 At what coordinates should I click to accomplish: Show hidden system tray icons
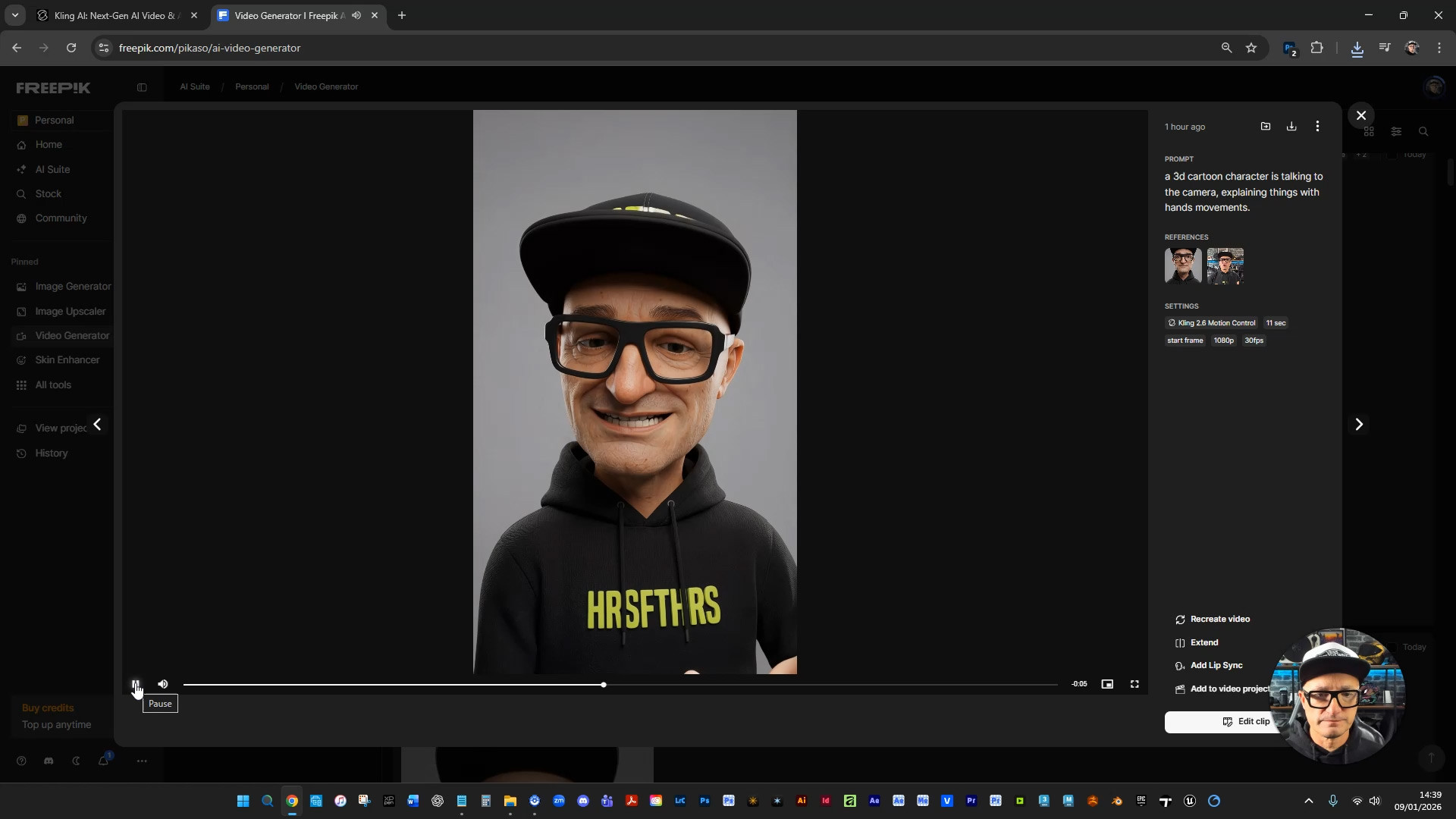1308,801
